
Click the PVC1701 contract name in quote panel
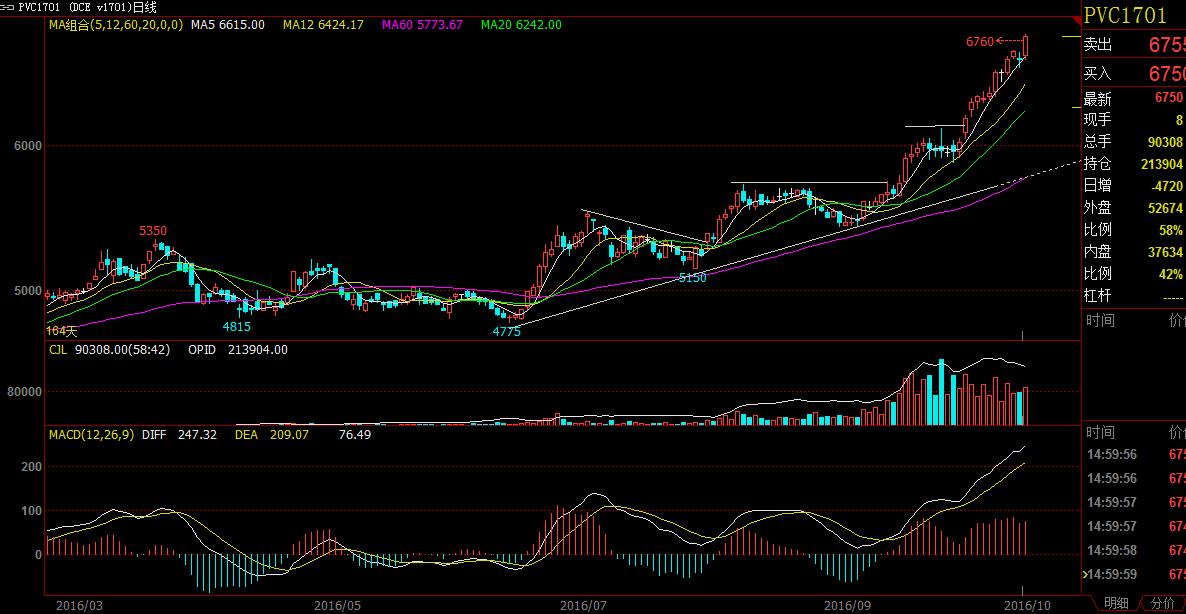point(1125,15)
